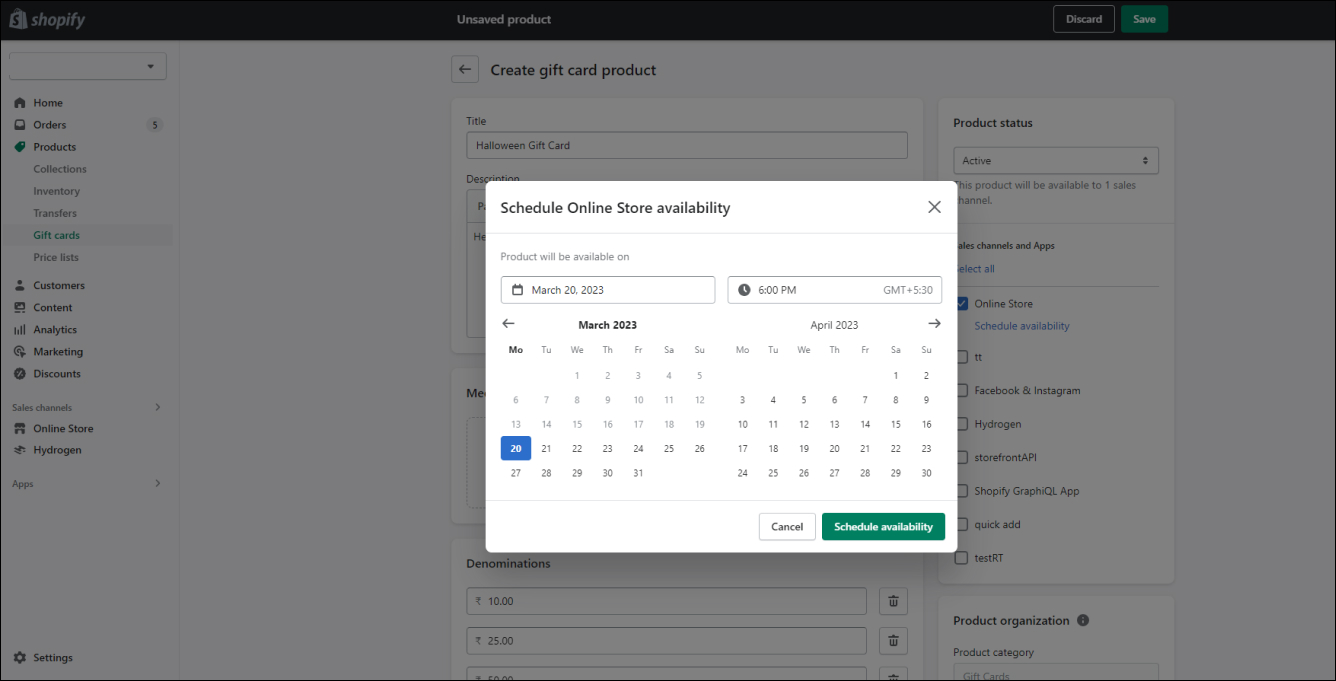Select April 15 in the calendar

(896, 424)
